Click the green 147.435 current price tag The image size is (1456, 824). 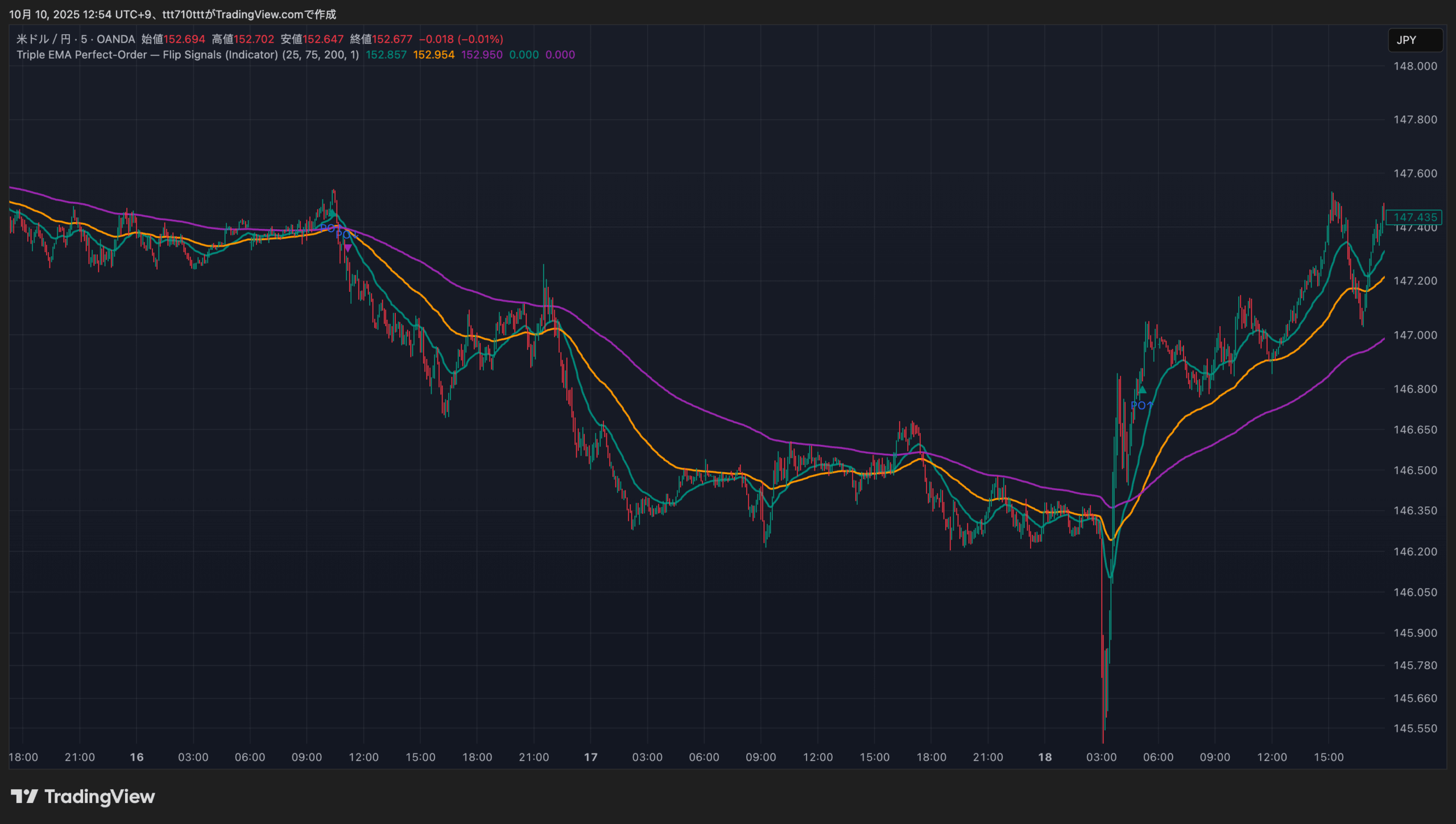(x=1414, y=217)
